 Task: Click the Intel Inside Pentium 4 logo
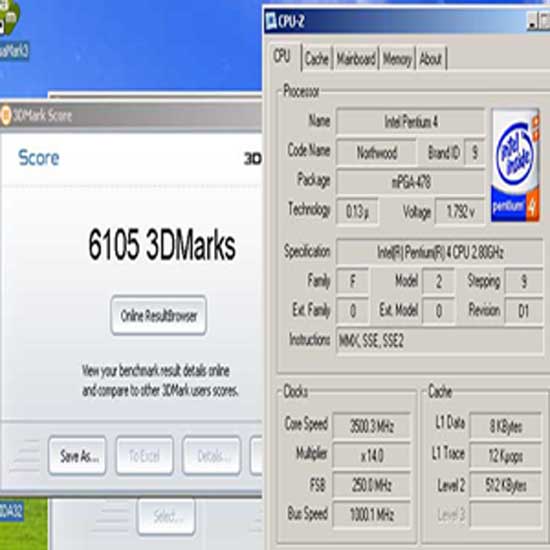pyautogui.click(x=515, y=165)
